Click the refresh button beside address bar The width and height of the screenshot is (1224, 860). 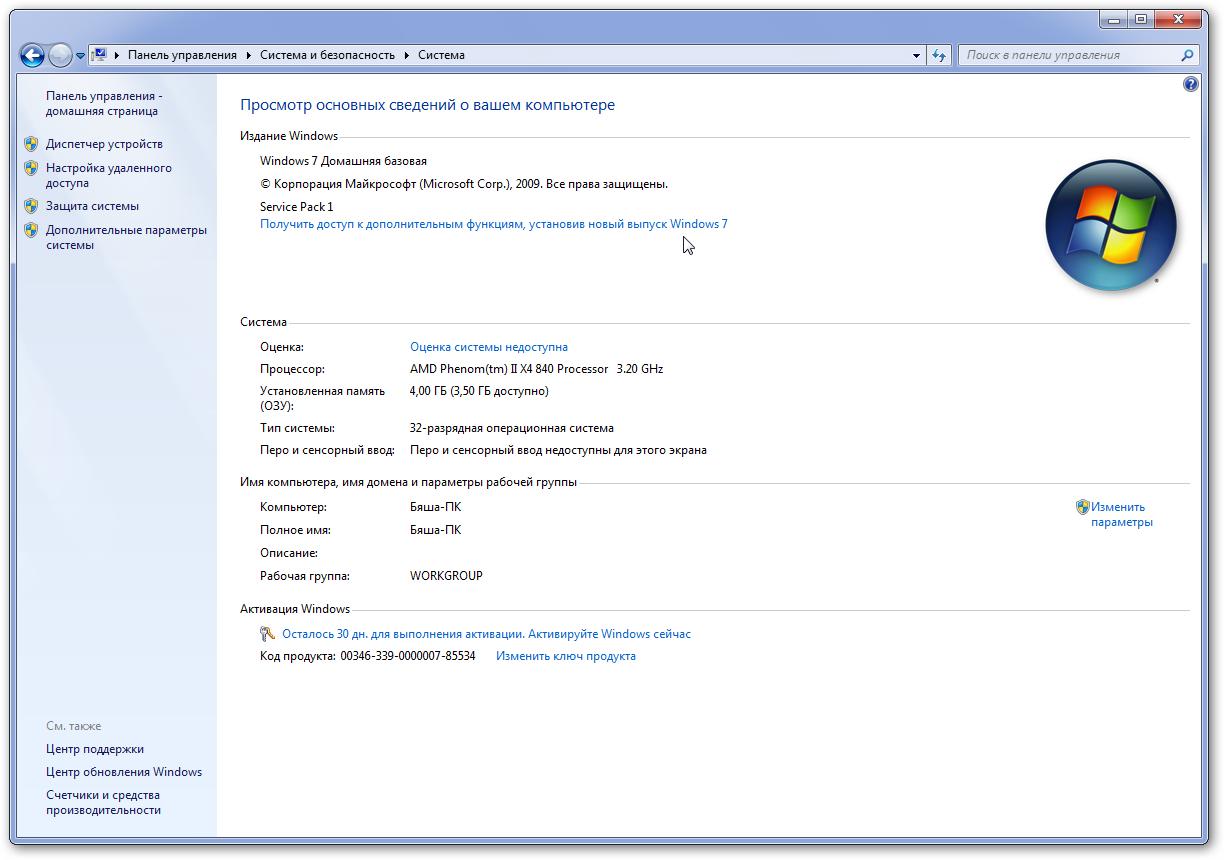[939, 56]
